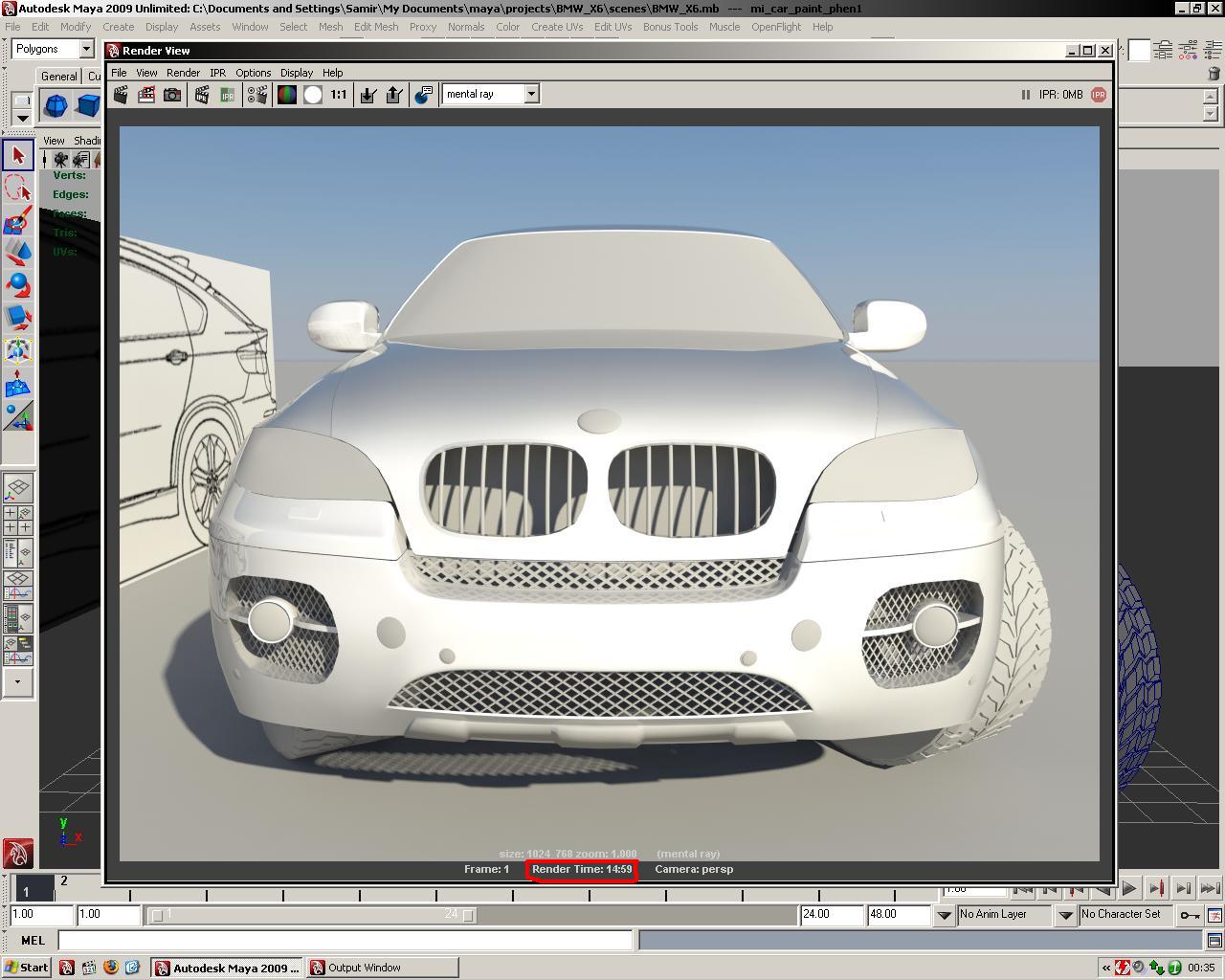Open Render View Display menu

pyautogui.click(x=296, y=73)
